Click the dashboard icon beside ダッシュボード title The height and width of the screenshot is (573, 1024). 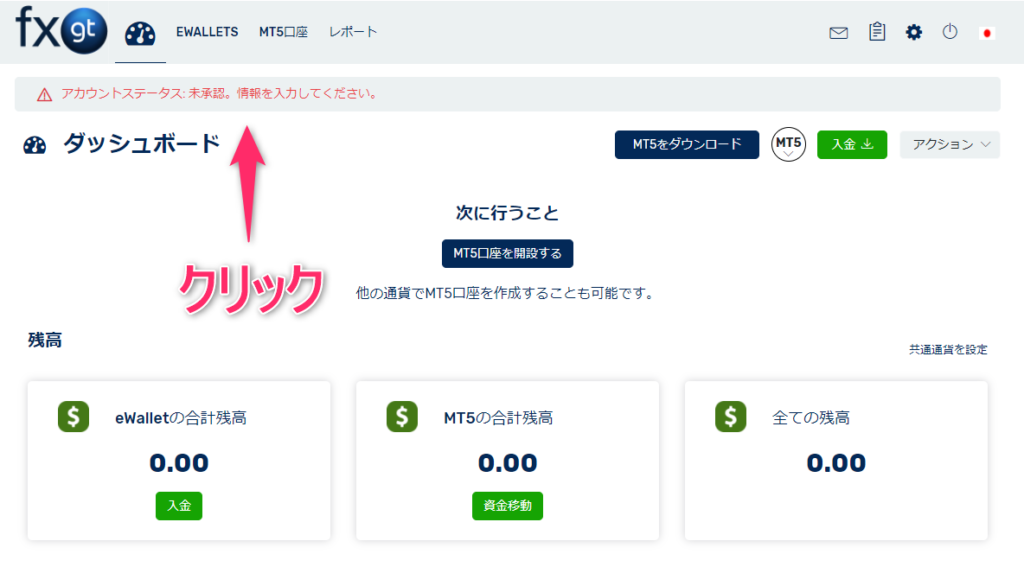35,145
